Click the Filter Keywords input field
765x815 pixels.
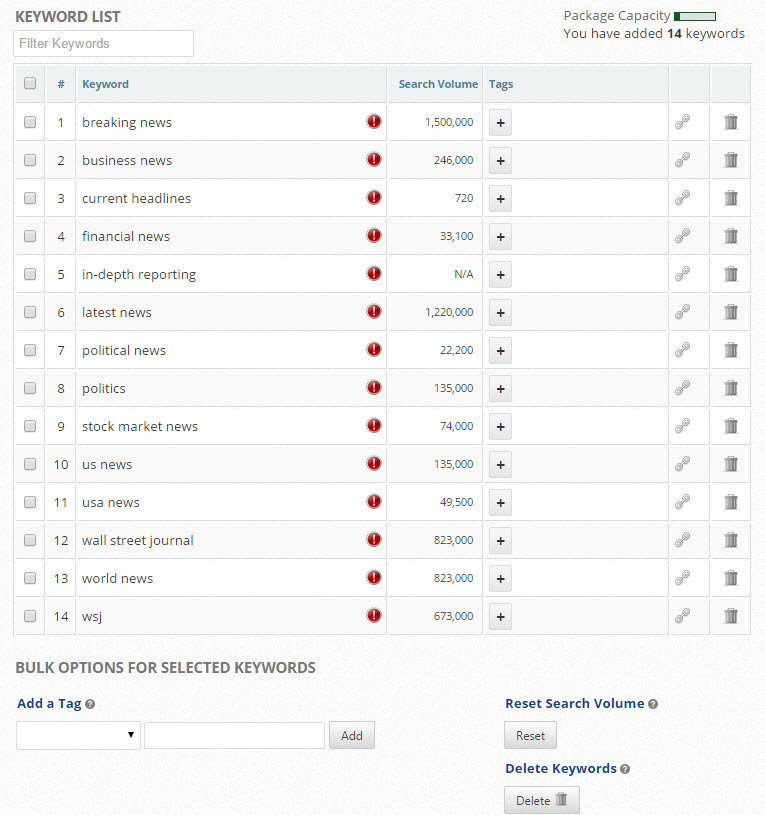click(x=103, y=43)
